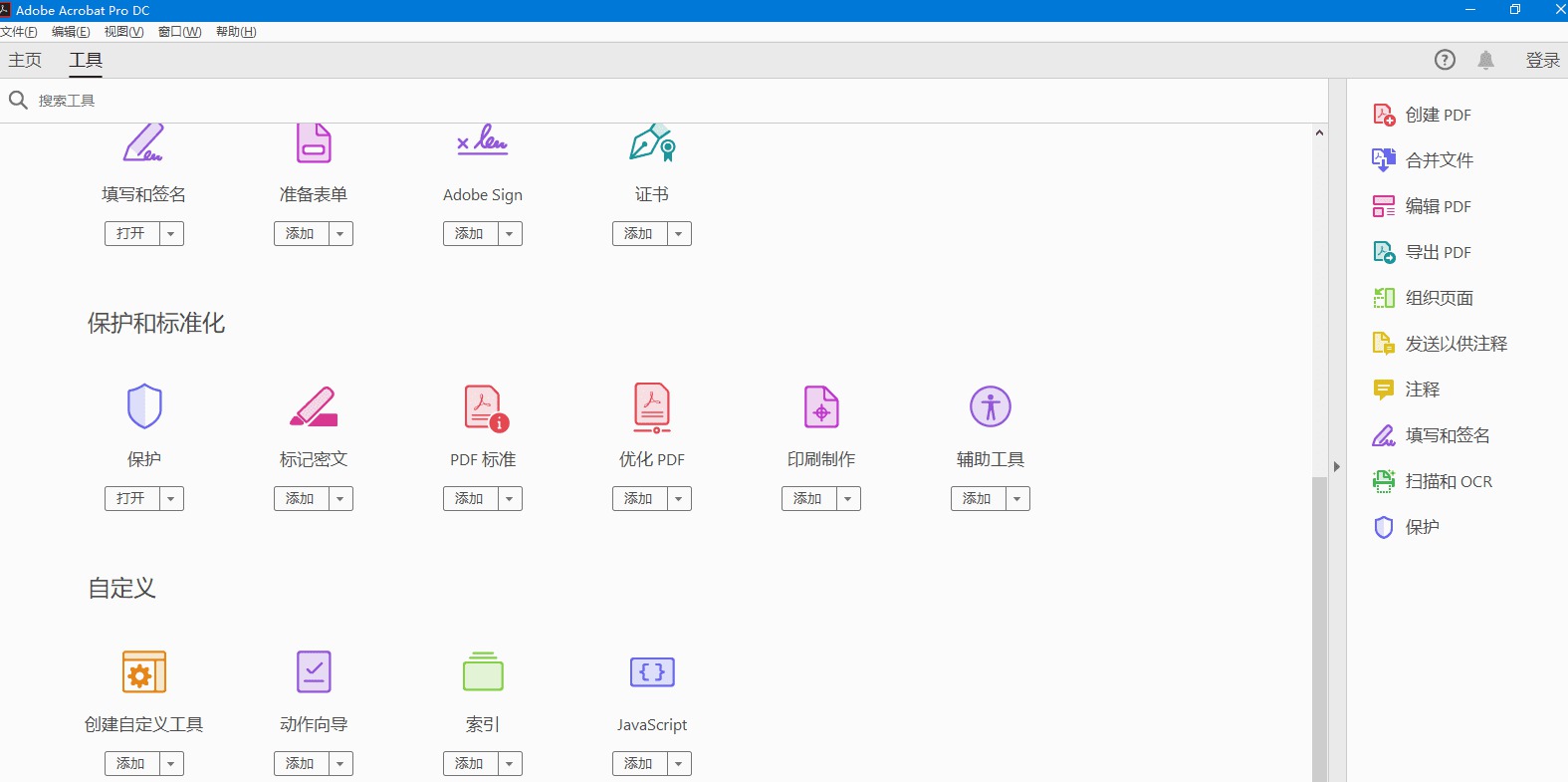Expand the dropdown arrow under 标记密文

click(x=340, y=499)
